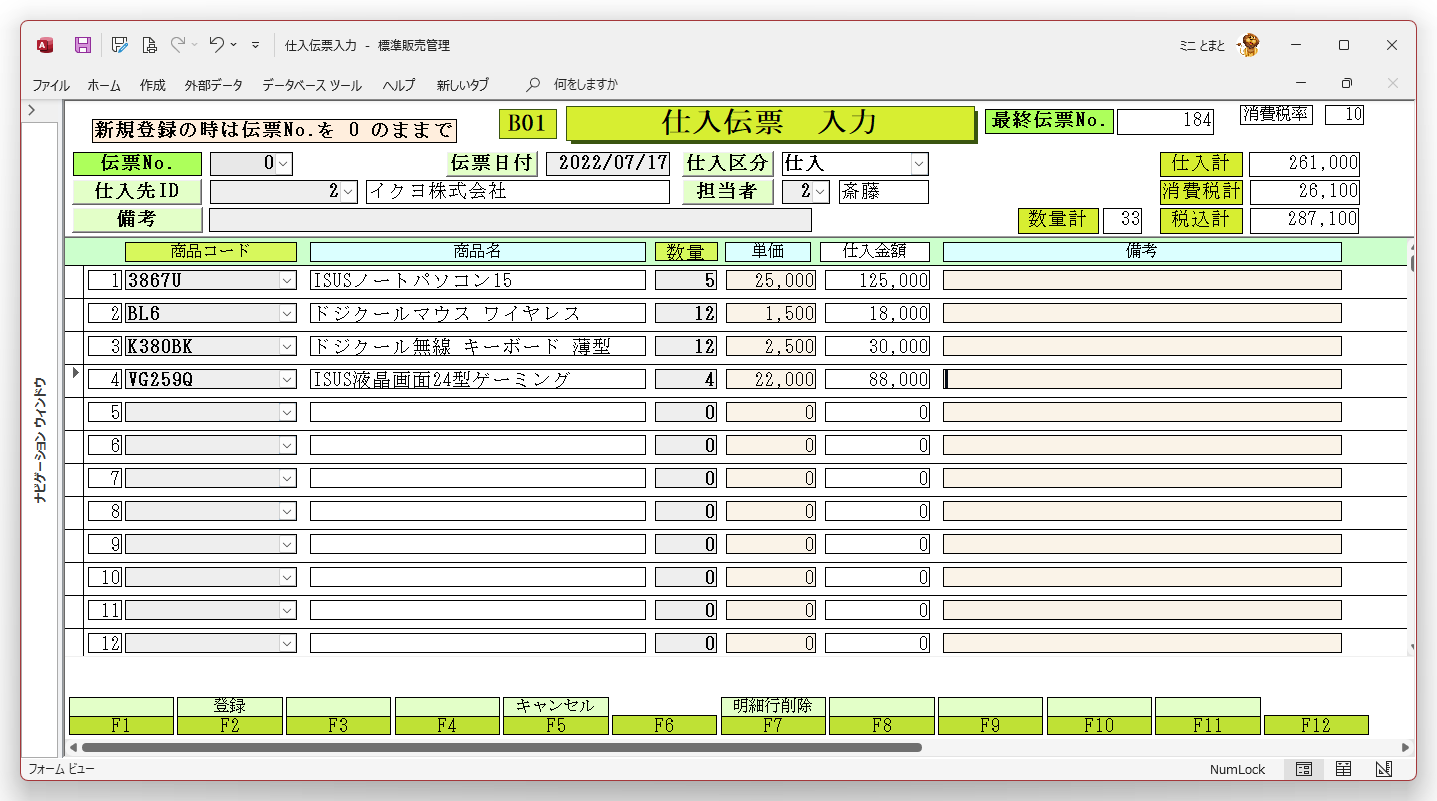1437x801 pixels.
Task: Click the 担当者 label button
Action: tap(728, 191)
